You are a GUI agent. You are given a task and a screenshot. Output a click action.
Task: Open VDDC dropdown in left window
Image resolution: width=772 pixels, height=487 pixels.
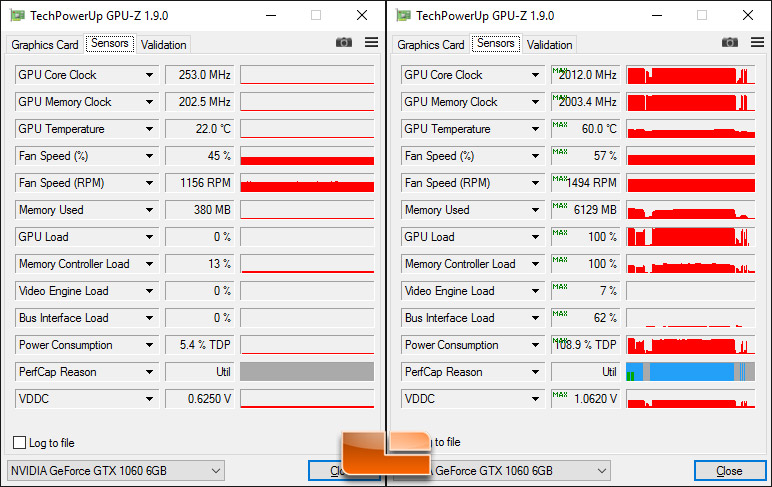(149, 399)
